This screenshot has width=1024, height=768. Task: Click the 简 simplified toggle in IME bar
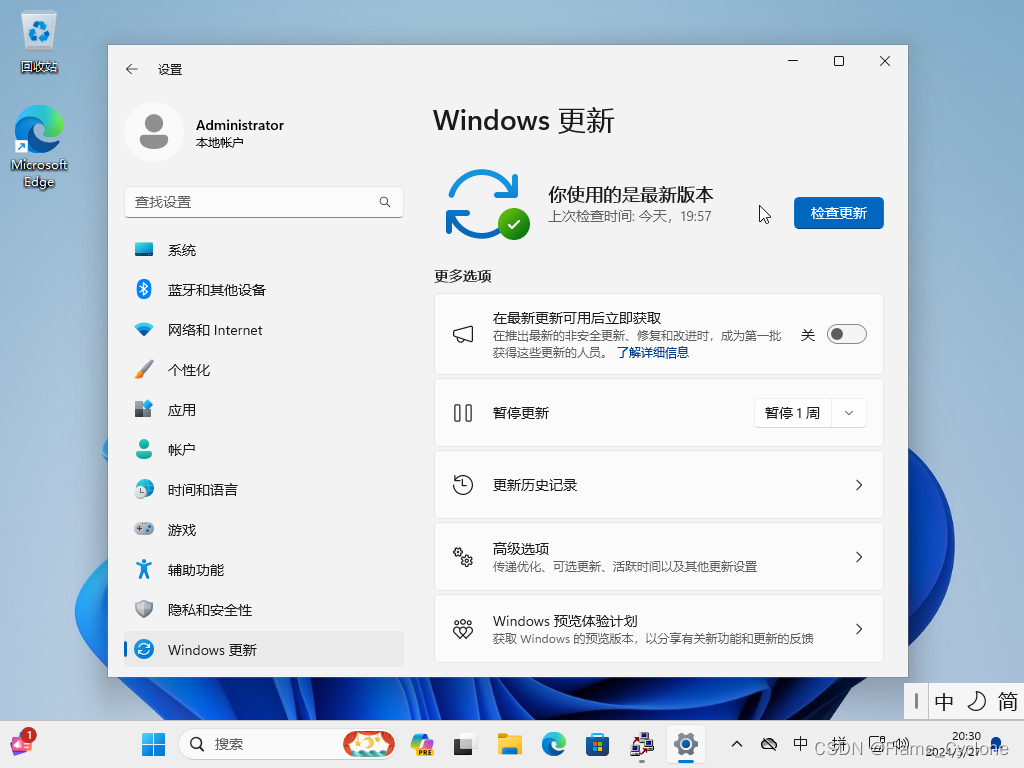click(1007, 701)
